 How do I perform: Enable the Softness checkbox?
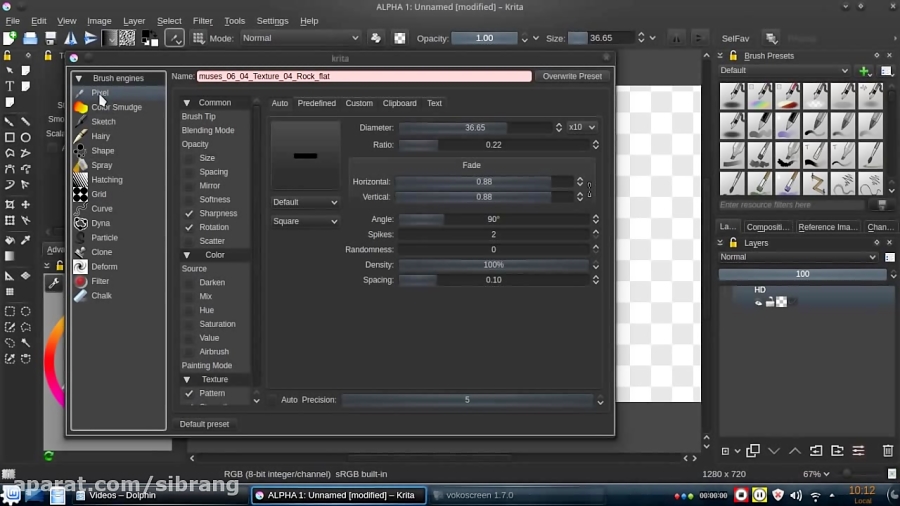(189, 200)
